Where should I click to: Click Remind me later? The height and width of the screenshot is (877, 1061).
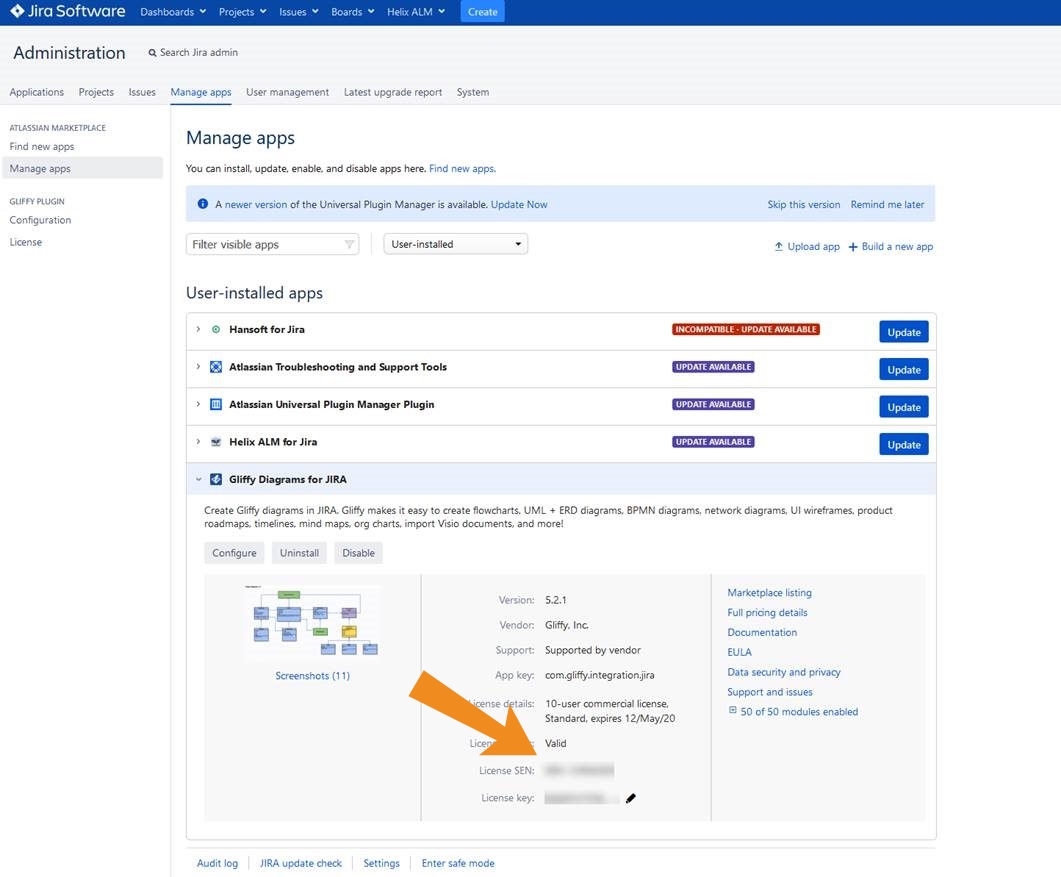[887, 204]
